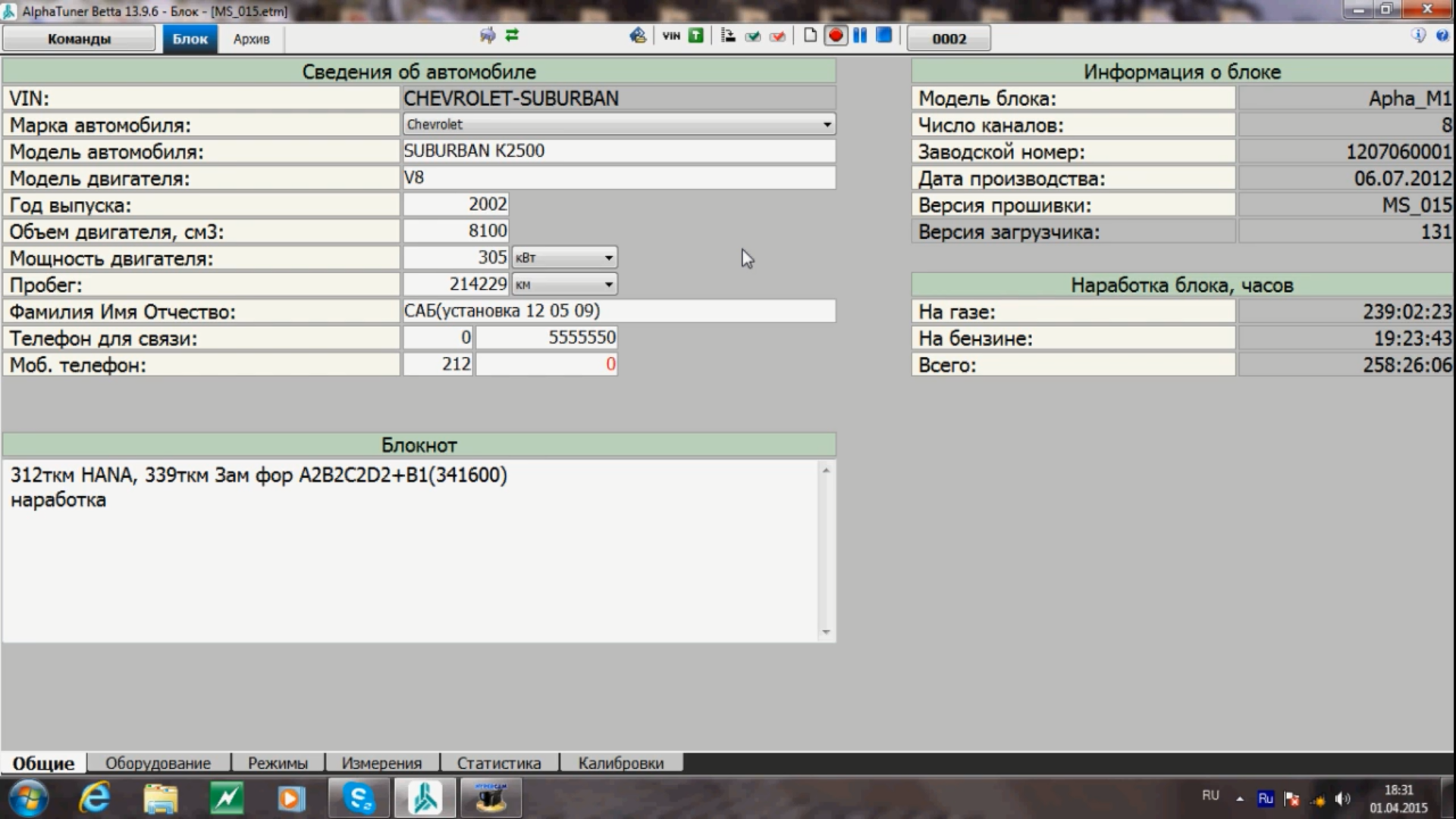Open Skype from the taskbar
The height and width of the screenshot is (819, 1456).
pos(359,798)
